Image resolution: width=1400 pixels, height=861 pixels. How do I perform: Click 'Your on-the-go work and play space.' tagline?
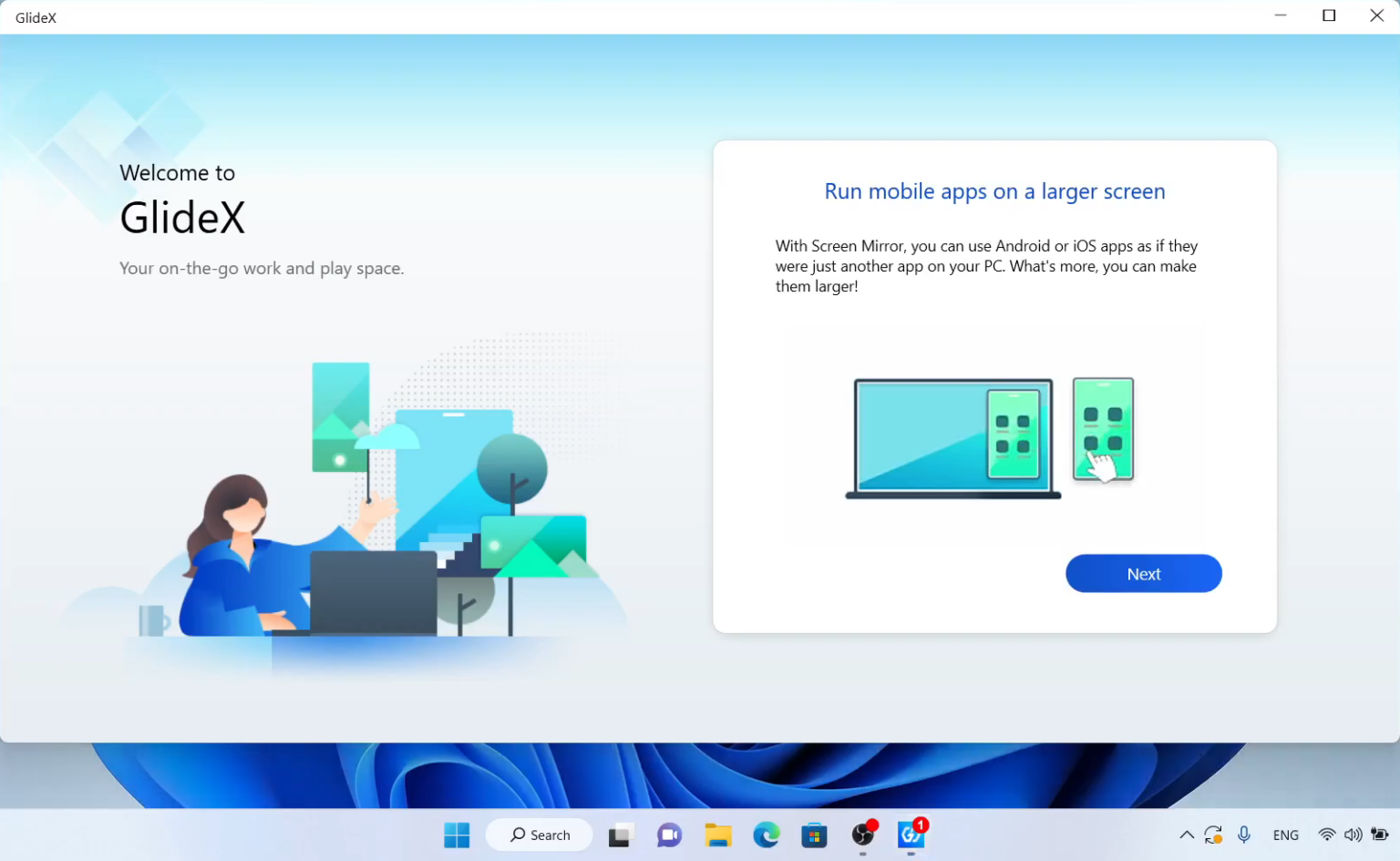[262, 269]
